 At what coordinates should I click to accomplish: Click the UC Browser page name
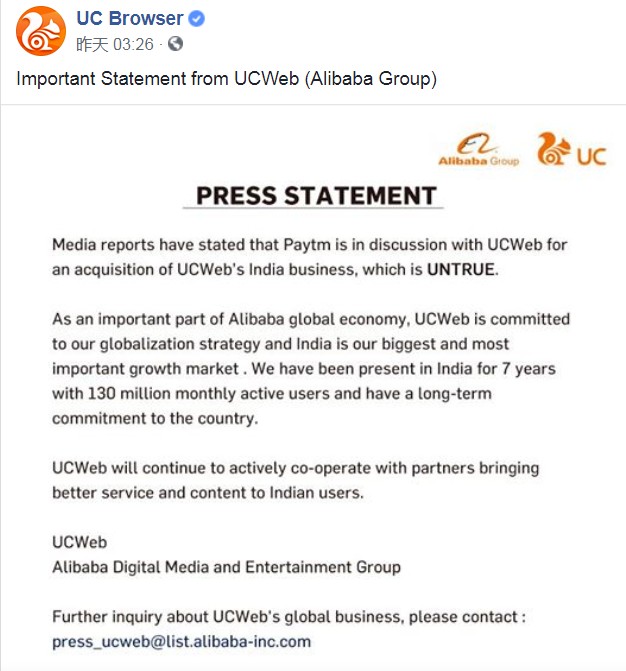coord(130,19)
